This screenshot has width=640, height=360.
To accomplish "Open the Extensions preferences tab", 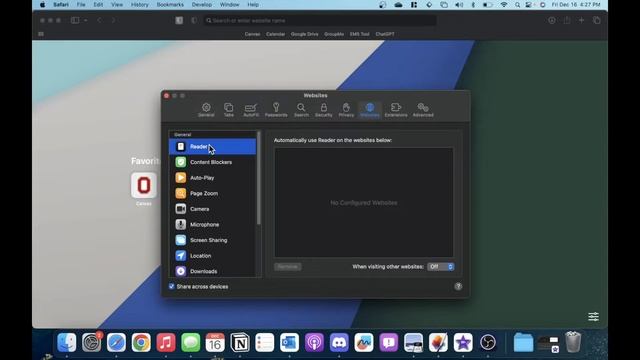I will coord(396,110).
